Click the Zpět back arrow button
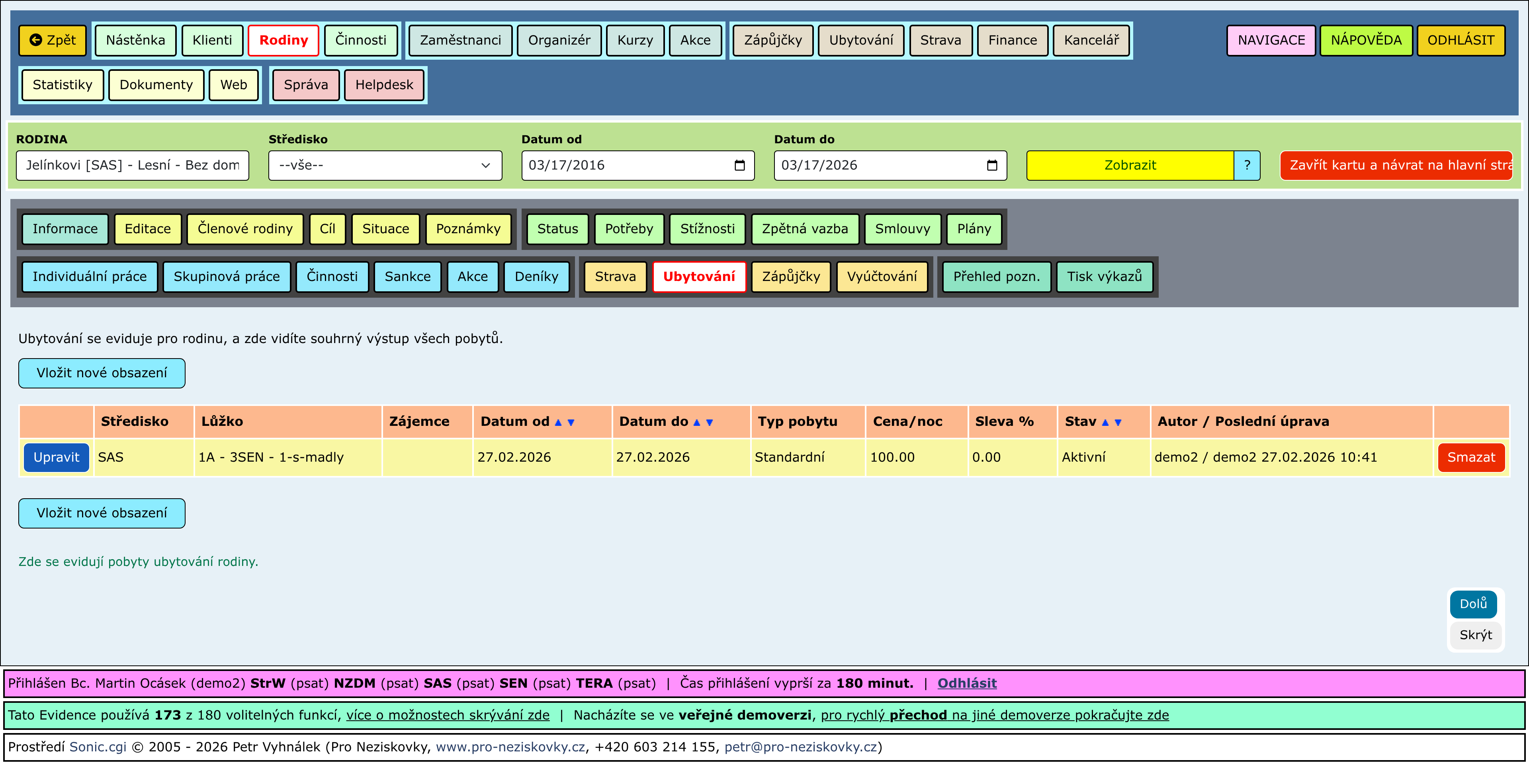The height and width of the screenshot is (784, 1529). [x=52, y=40]
